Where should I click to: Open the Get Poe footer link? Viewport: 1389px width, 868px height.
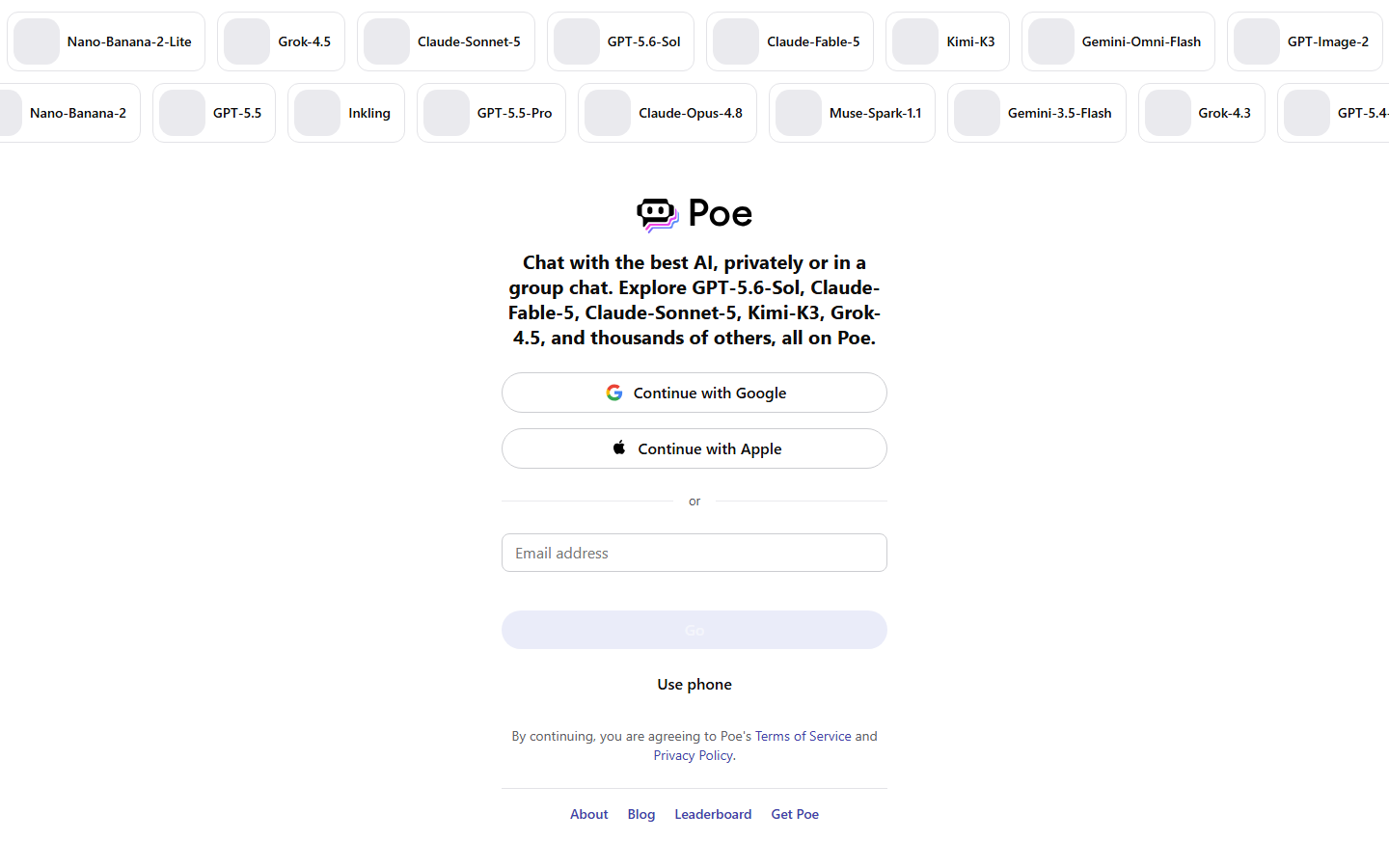(x=795, y=814)
